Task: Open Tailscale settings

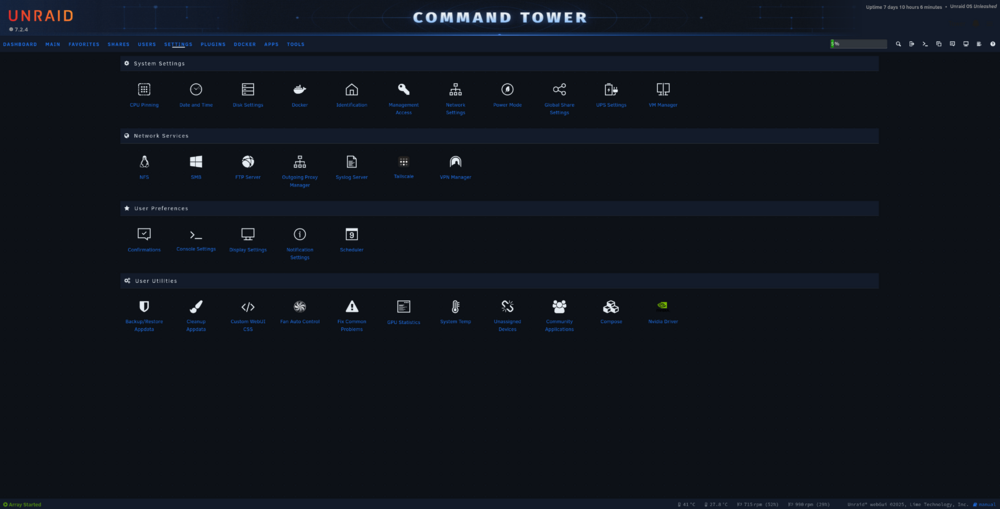Action: coord(404,167)
